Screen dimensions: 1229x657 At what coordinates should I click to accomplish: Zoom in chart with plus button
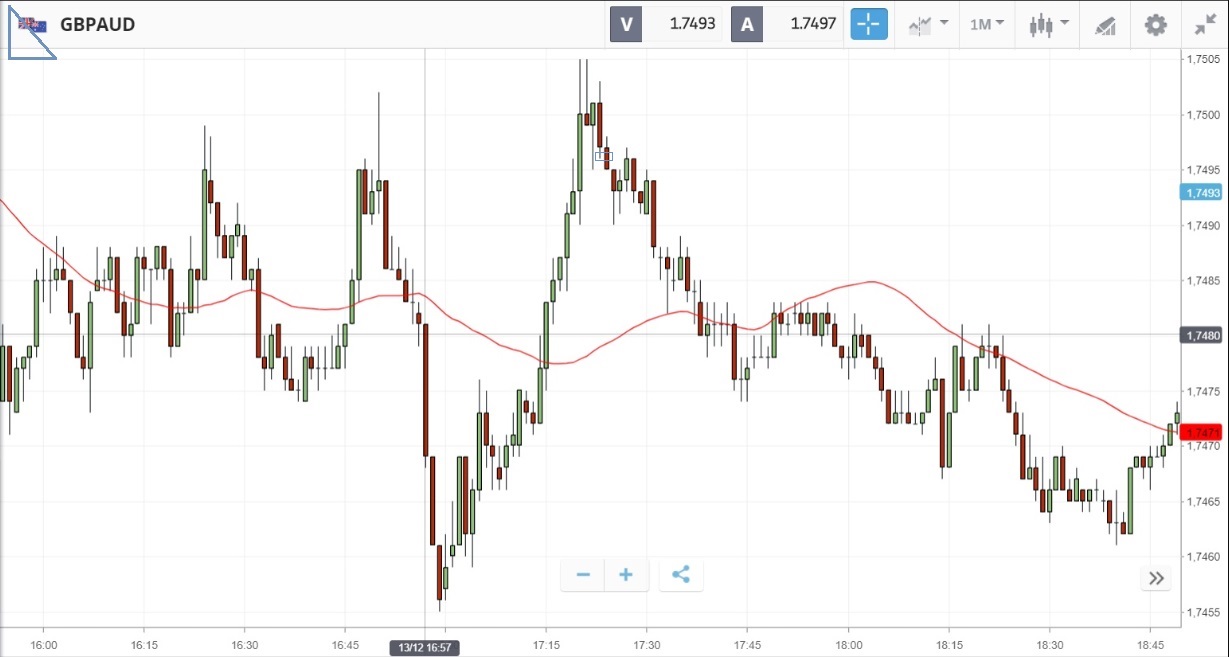[x=626, y=575]
